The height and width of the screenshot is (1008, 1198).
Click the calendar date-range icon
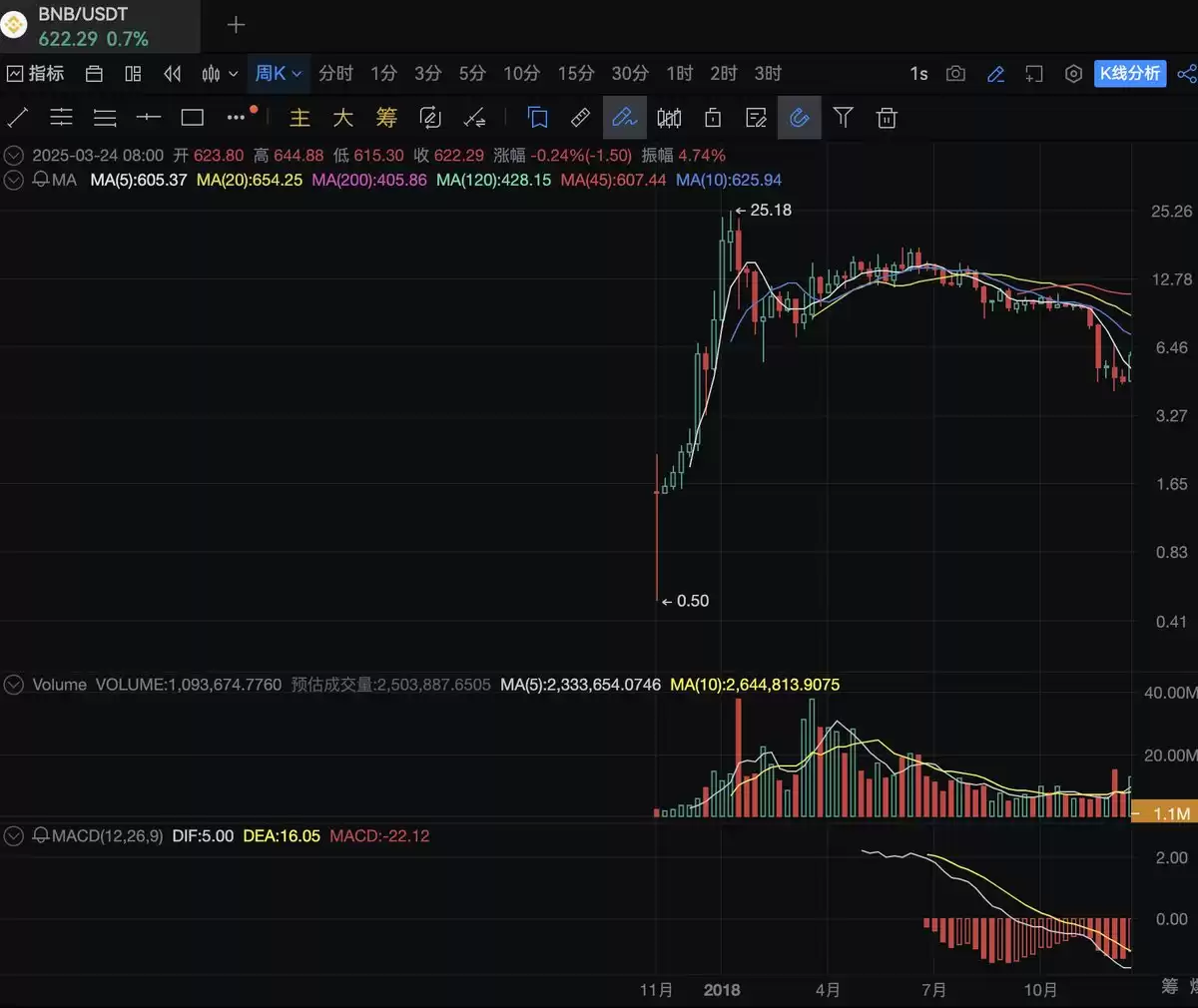(94, 74)
